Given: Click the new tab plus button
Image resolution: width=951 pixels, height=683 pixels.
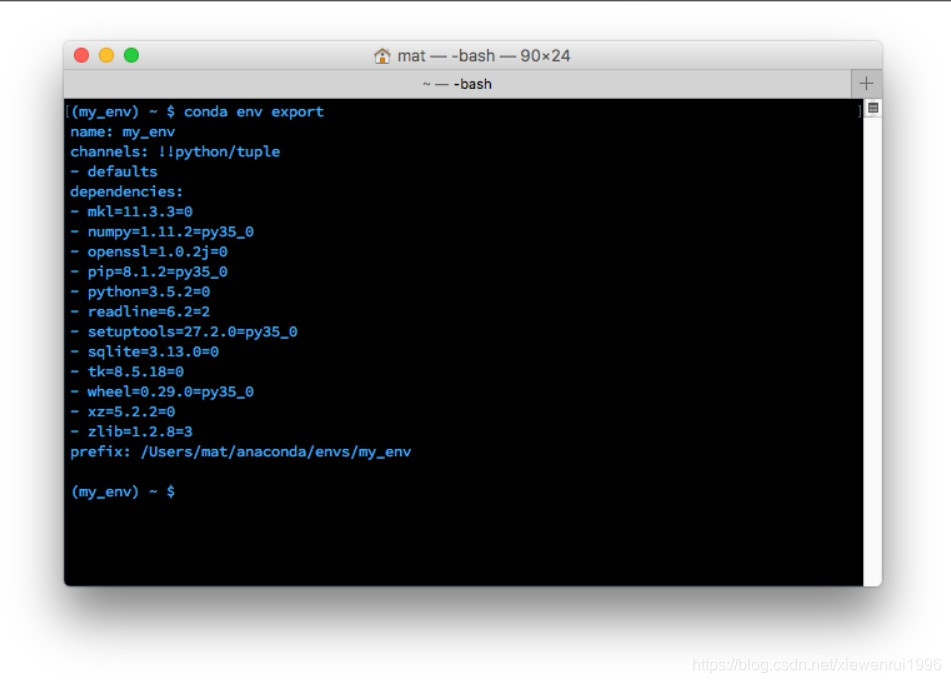Looking at the screenshot, I should point(866,84).
